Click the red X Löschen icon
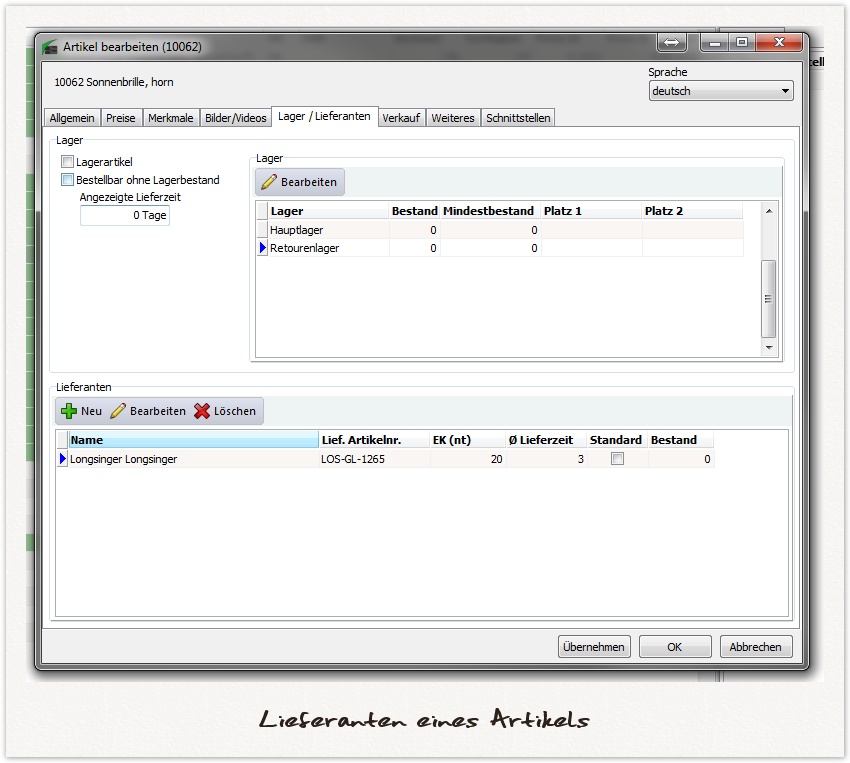Screen dimensions: 850x763 tap(202, 411)
